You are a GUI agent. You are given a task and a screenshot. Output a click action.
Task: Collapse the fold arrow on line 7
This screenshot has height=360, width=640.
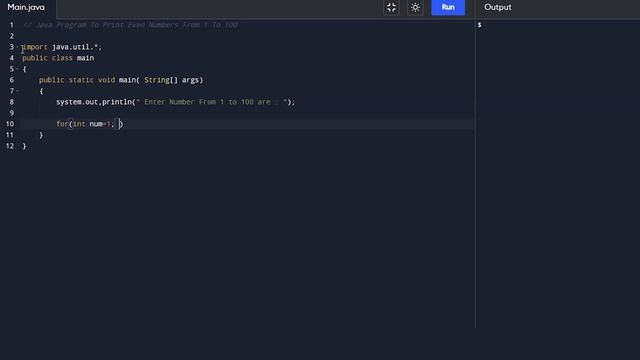[x=18, y=91]
